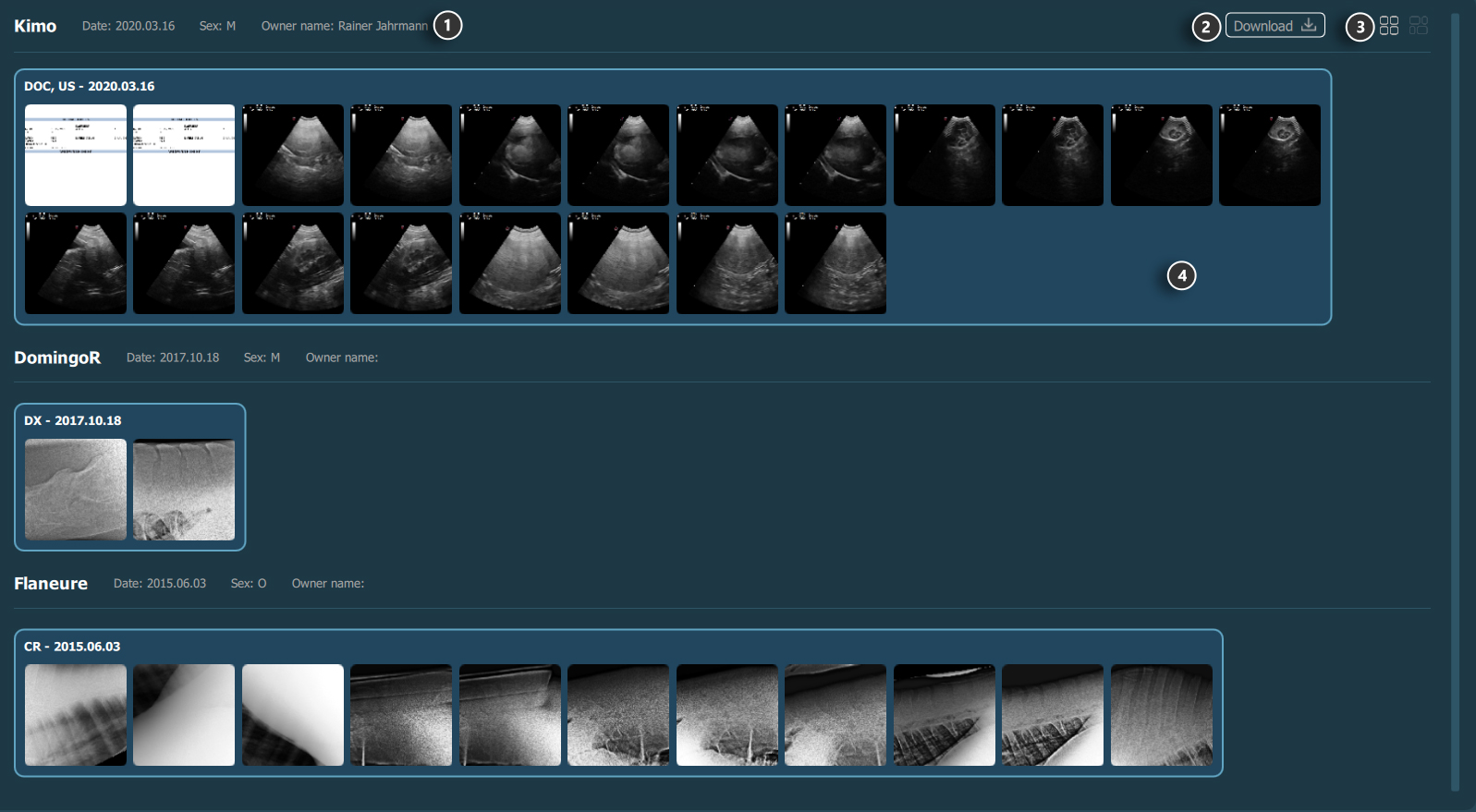The height and width of the screenshot is (812, 1476).
Task: Click the vertical scrollbar on the right
Action: tap(1455, 402)
